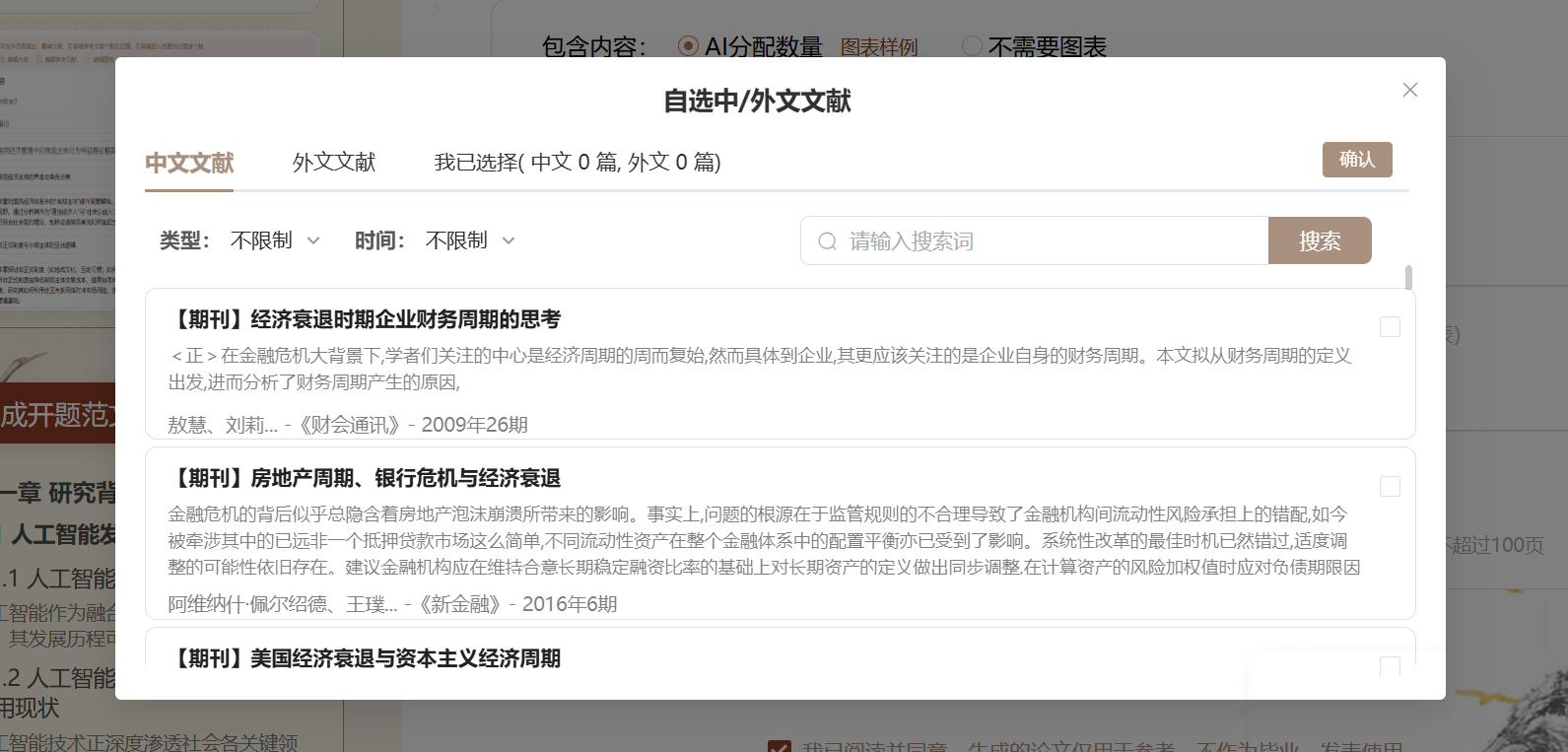Open the 图表样例 link in background page
The image size is (1568, 752).
coord(879,47)
